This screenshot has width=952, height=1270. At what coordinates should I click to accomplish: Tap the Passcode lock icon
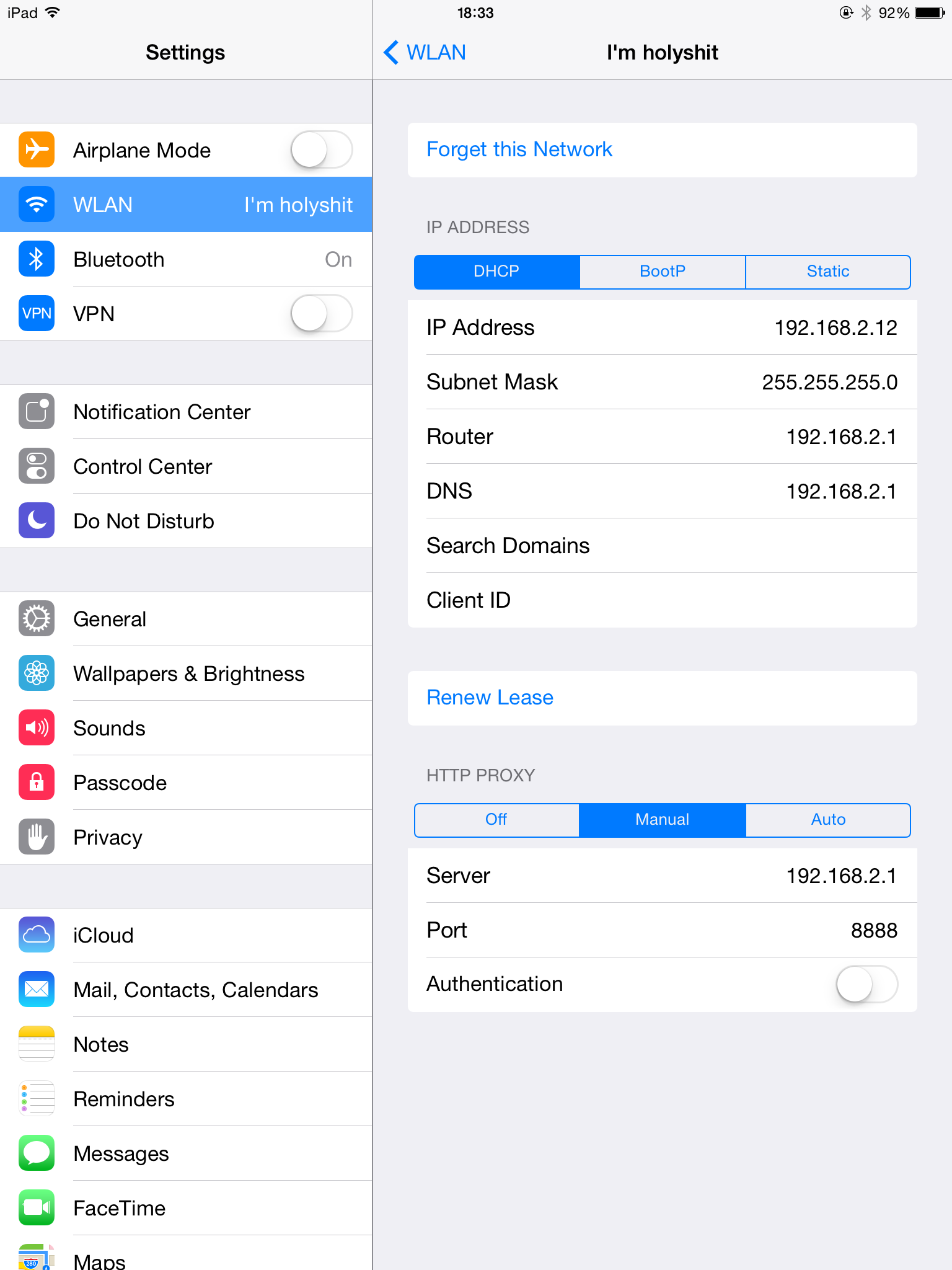tap(37, 783)
